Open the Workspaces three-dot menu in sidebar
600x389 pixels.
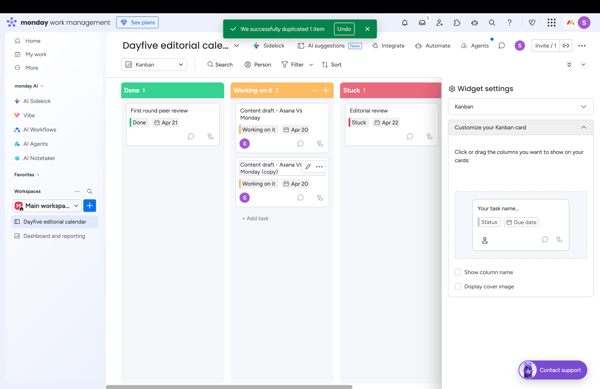77,191
